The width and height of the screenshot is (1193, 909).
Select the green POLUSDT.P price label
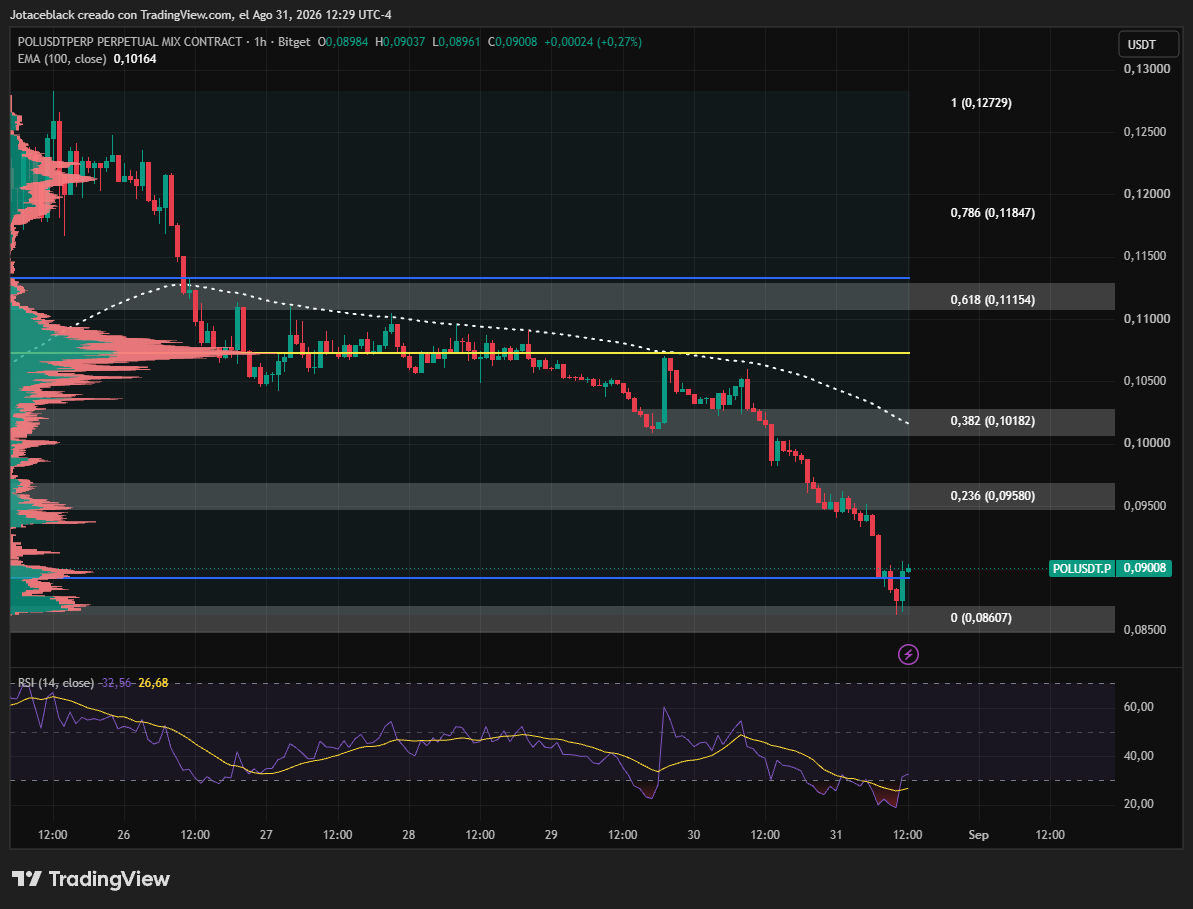pyautogui.click(x=1082, y=568)
